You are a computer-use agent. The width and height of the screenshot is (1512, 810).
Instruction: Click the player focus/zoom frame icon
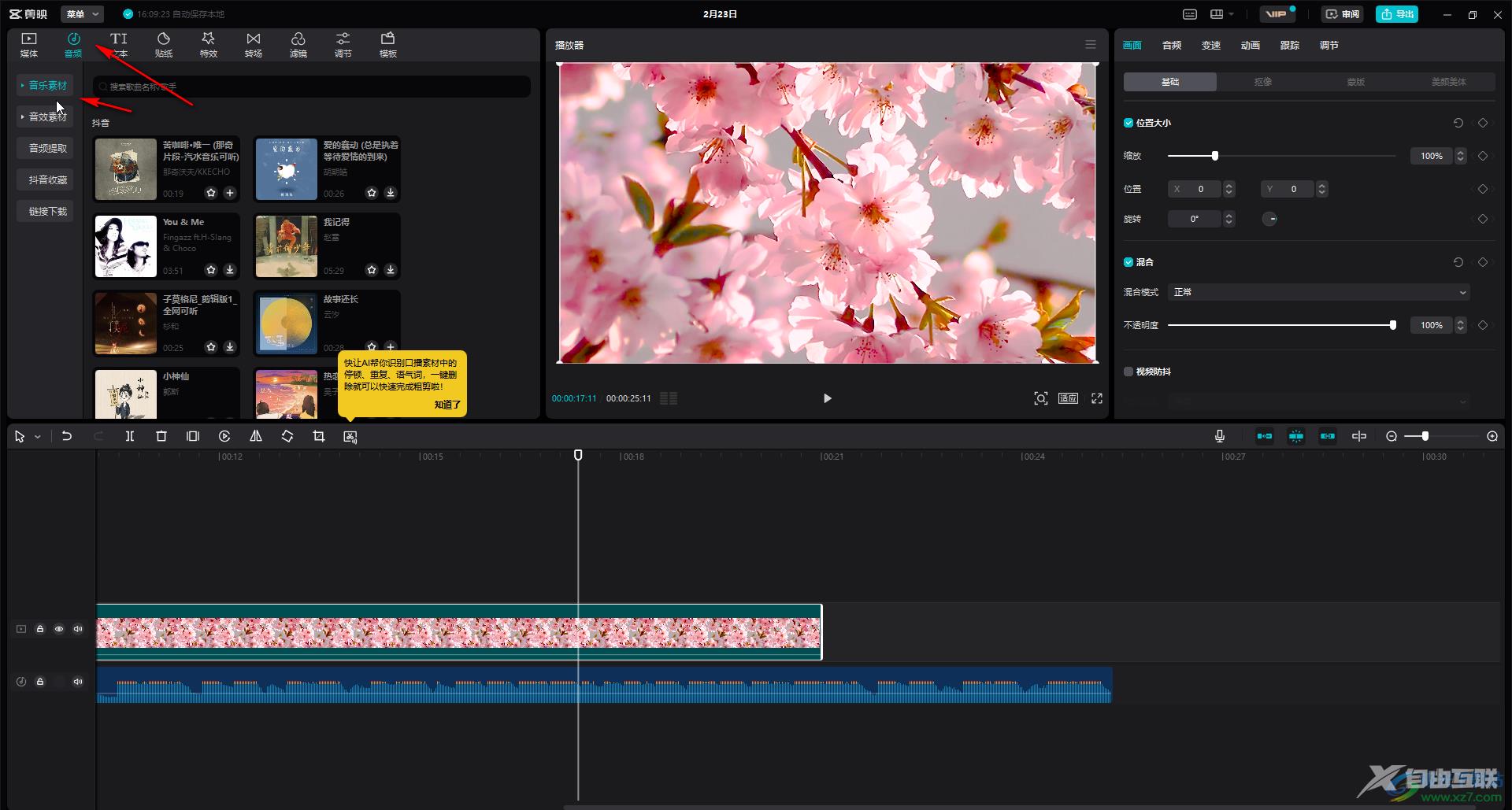1041,398
